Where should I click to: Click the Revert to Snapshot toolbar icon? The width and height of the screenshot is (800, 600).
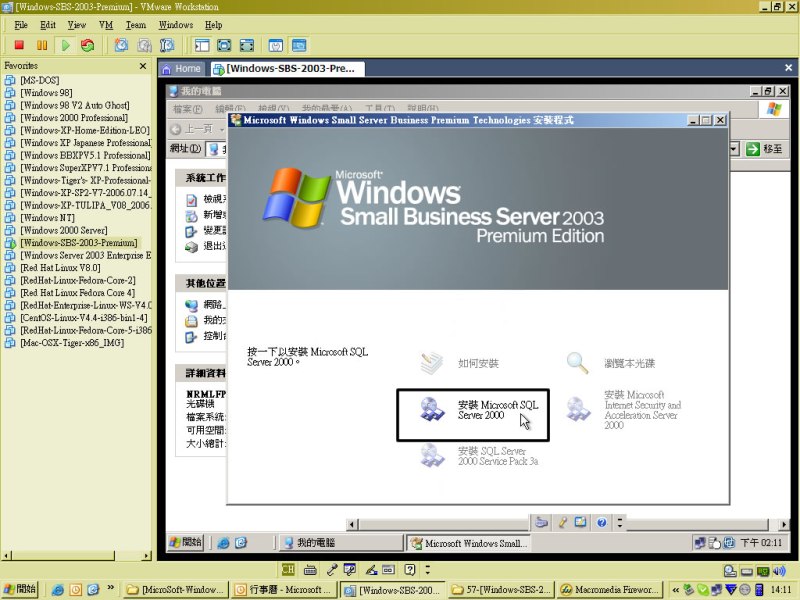click(x=144, y=45)
